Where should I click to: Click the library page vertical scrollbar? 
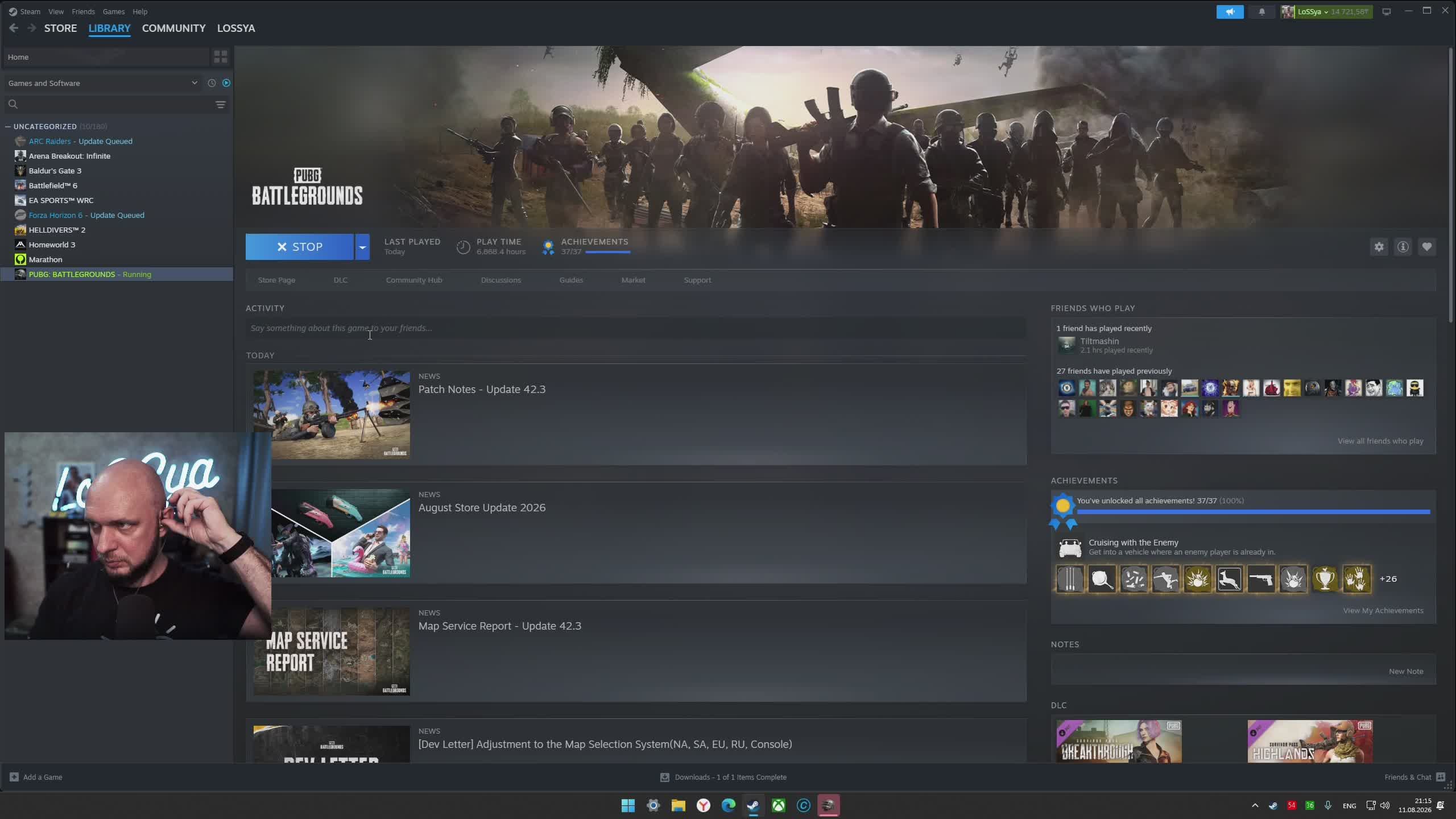tap(1451, 185)
